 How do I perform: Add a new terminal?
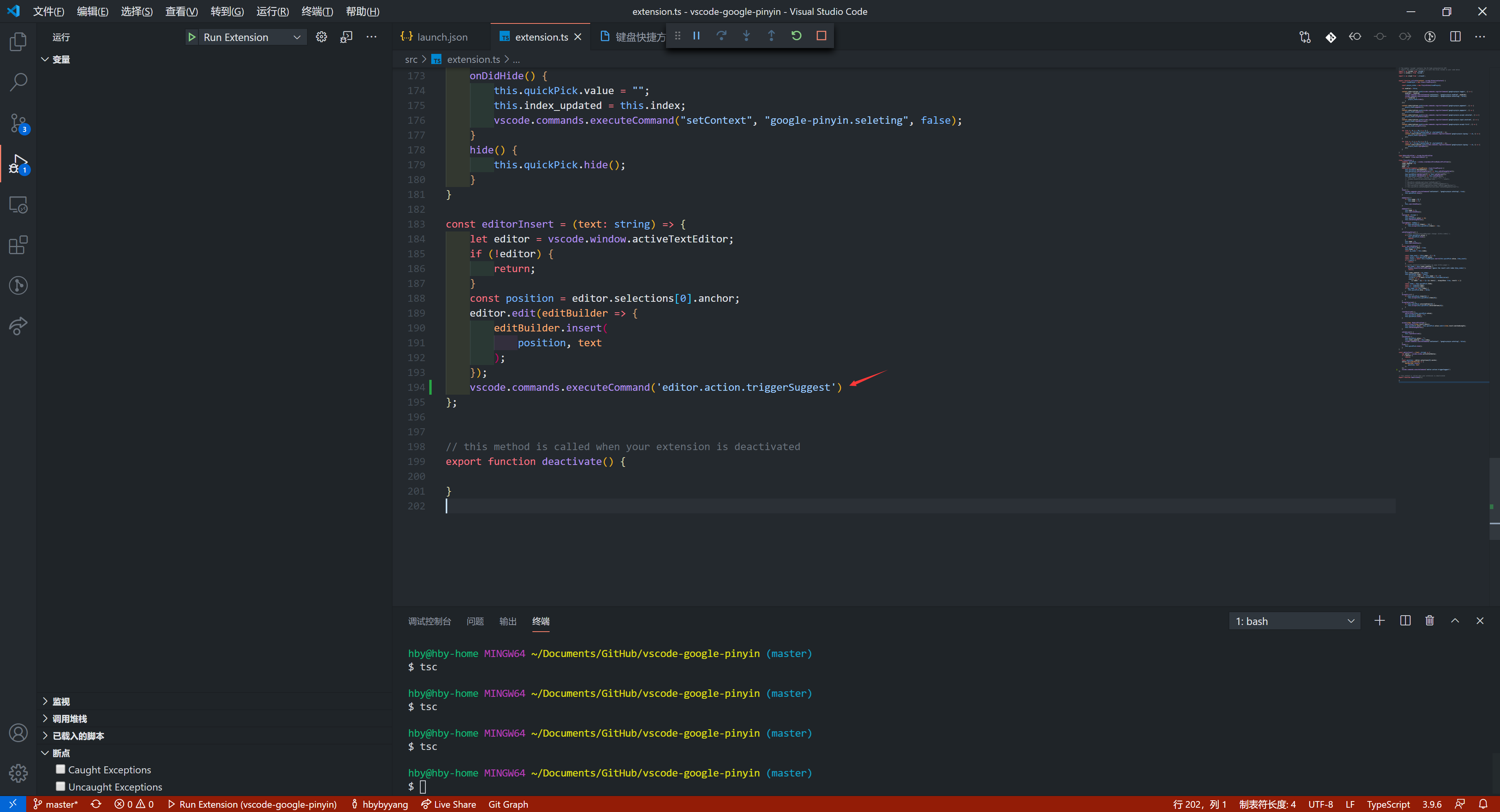(x=1379, y=620)
